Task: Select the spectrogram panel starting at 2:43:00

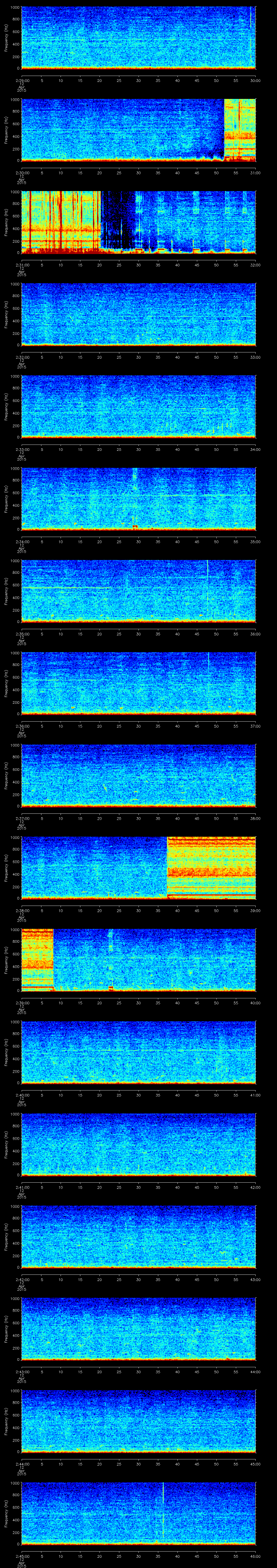Action: coord(138,1329)
